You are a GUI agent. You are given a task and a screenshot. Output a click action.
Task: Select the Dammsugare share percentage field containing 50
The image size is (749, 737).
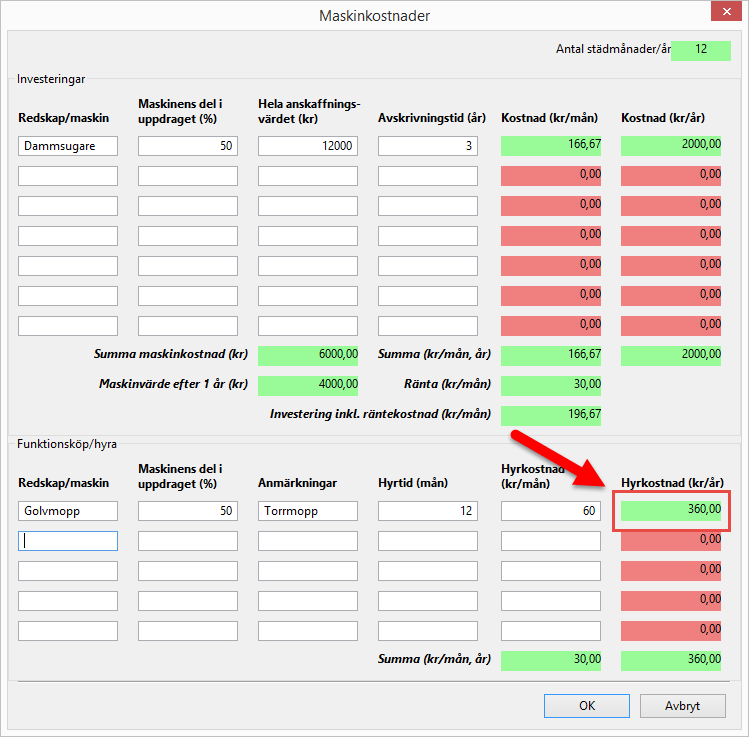pos(188,146)
